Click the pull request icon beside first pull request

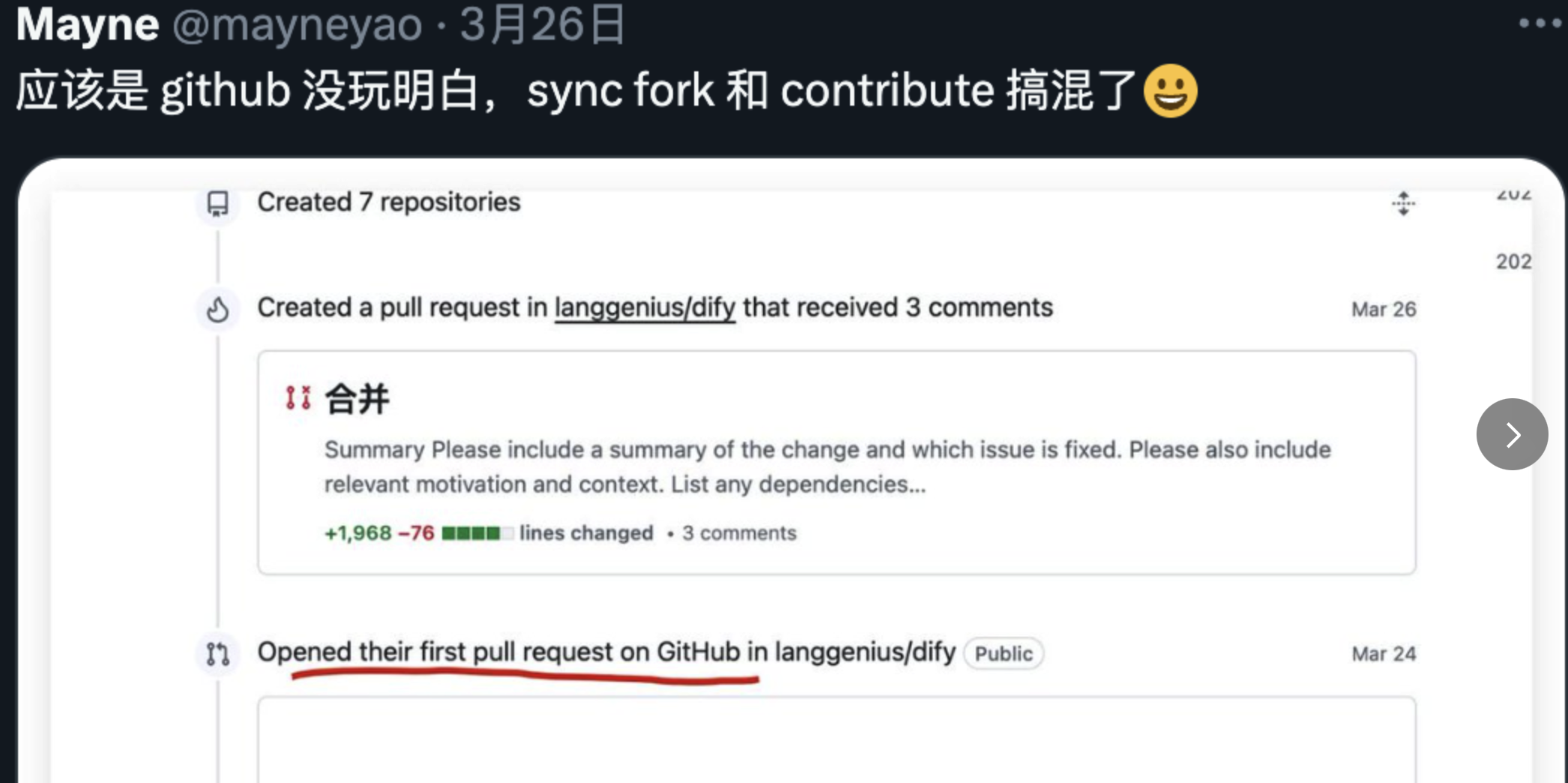click(218, 654)
